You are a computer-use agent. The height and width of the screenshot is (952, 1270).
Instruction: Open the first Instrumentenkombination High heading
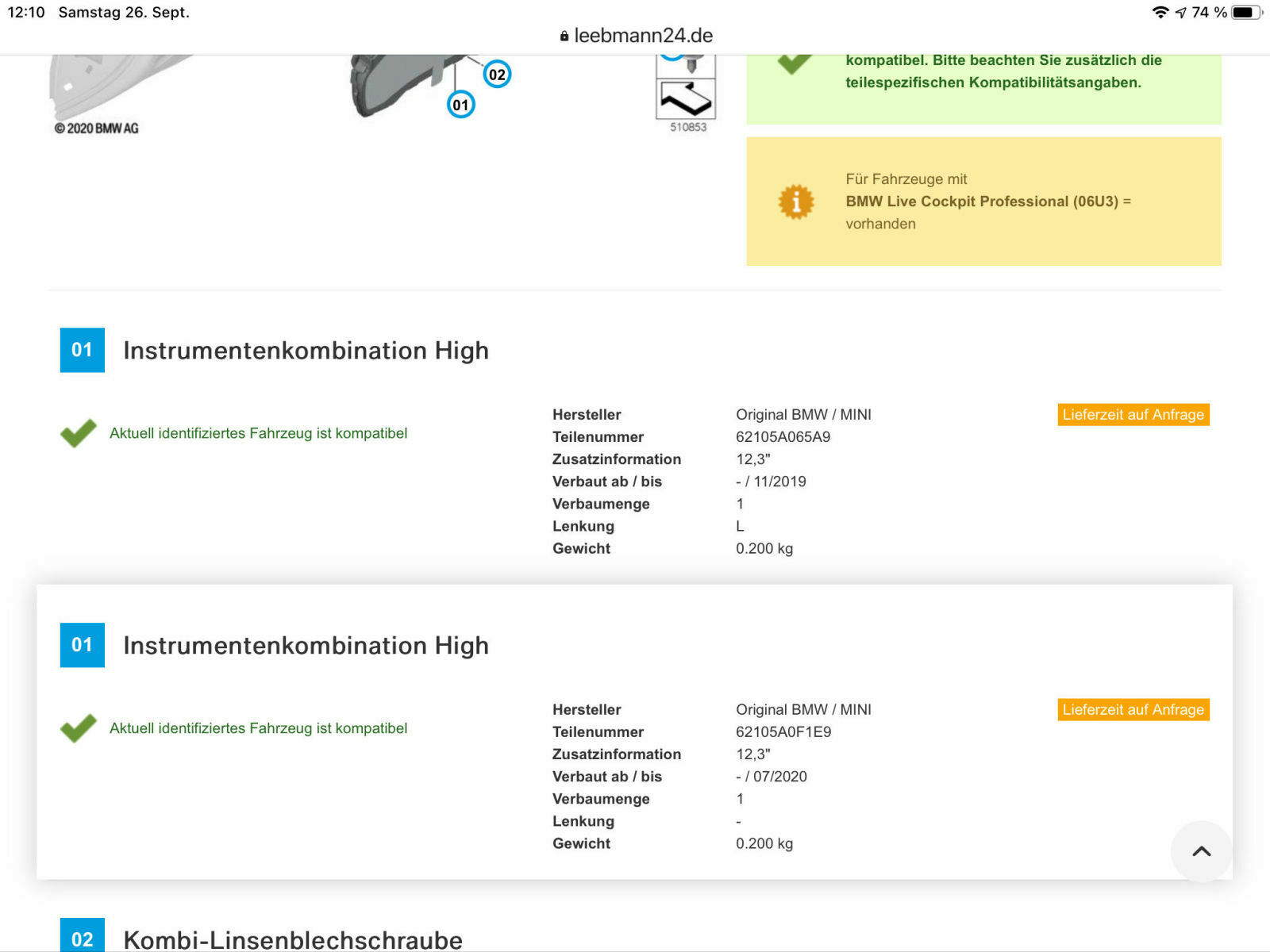click(306, 351)
